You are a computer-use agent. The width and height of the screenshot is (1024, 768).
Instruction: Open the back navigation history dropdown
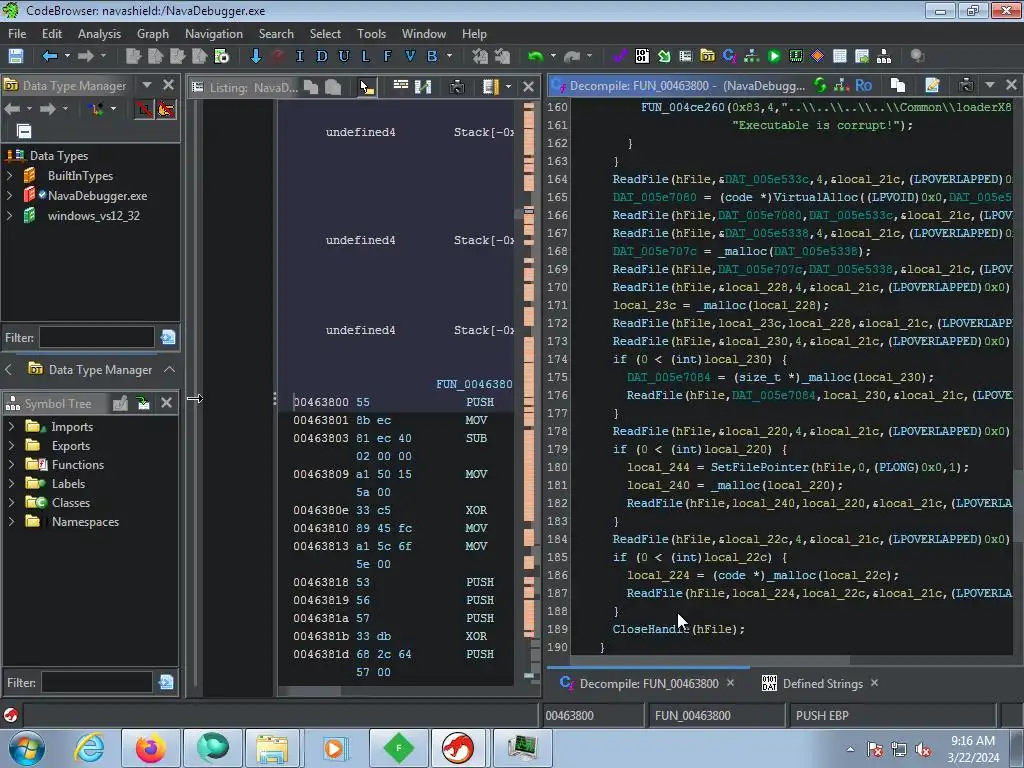pos(67,56)
